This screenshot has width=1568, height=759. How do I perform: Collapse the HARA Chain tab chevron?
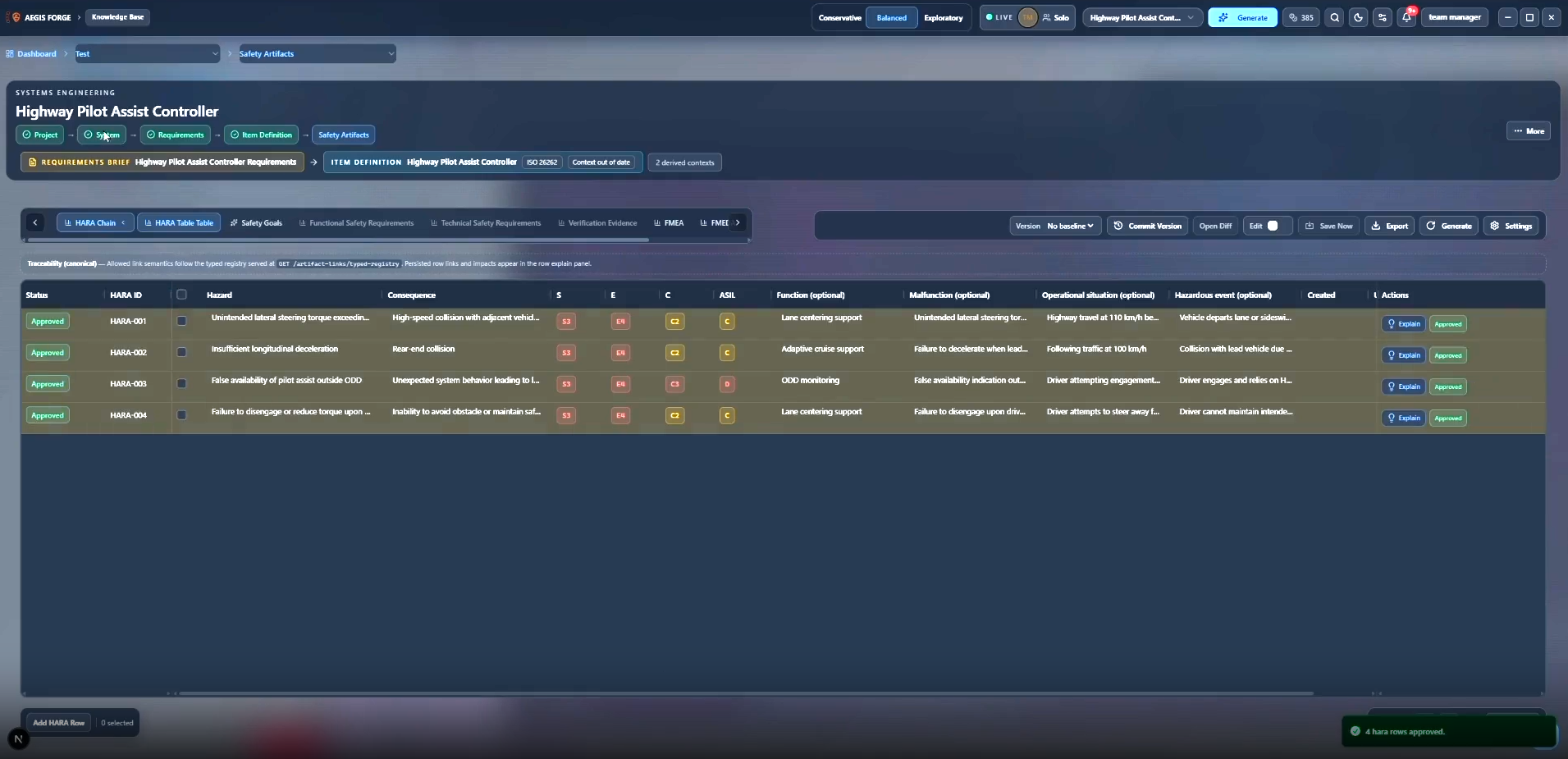(123, 222)
